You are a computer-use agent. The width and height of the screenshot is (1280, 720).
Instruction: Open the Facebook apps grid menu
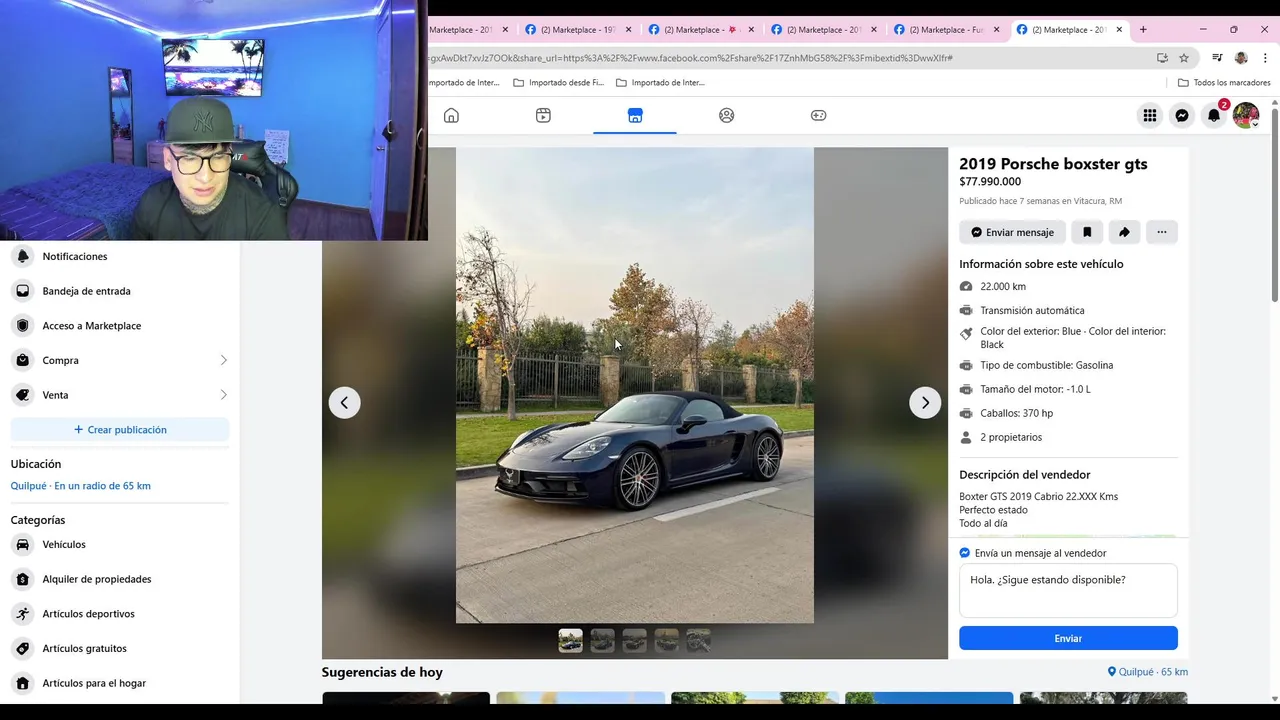[1150, 115]
